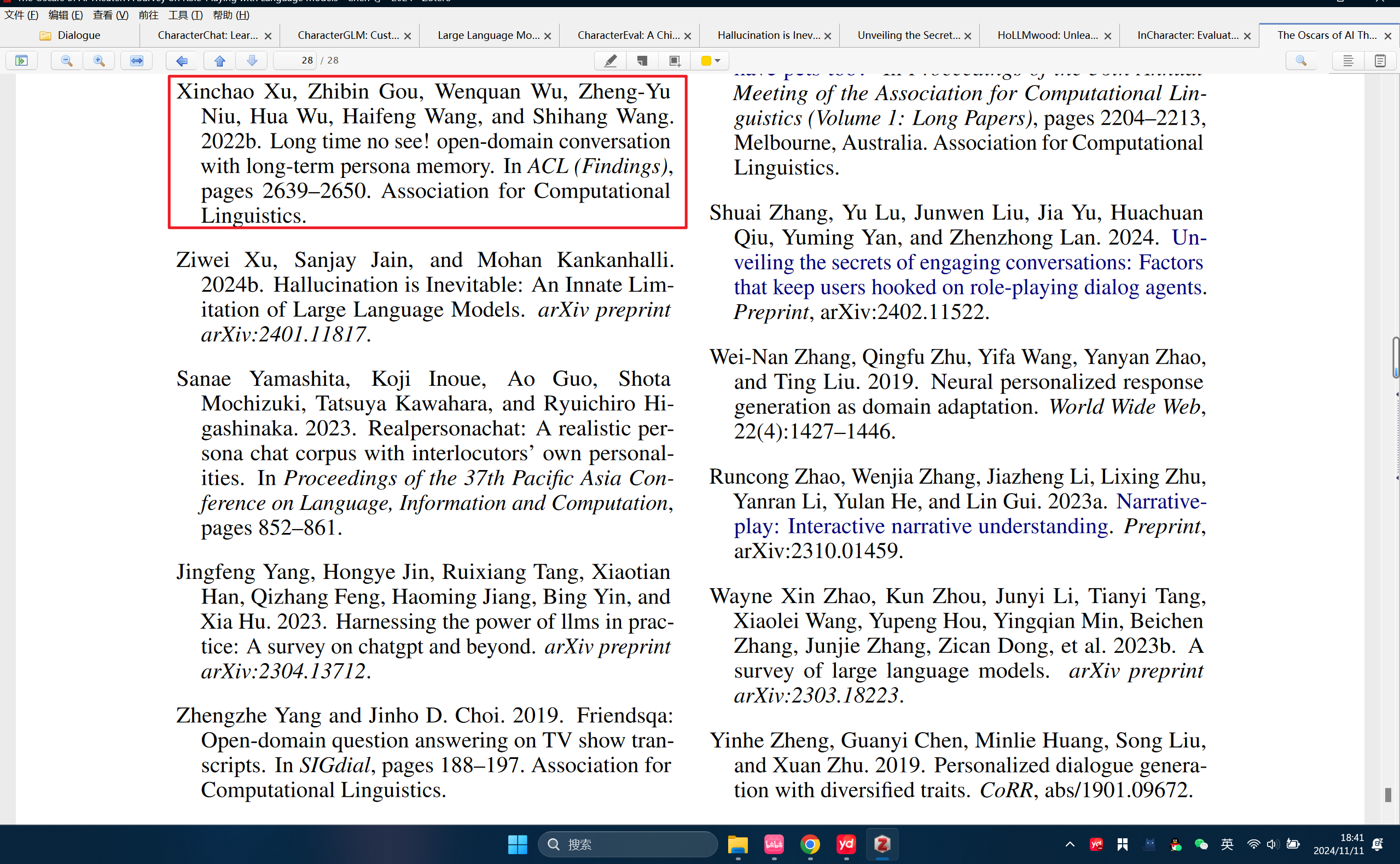
Task: Toggle the PDF sidebar panel button
Action: click(x=21, y=61)
